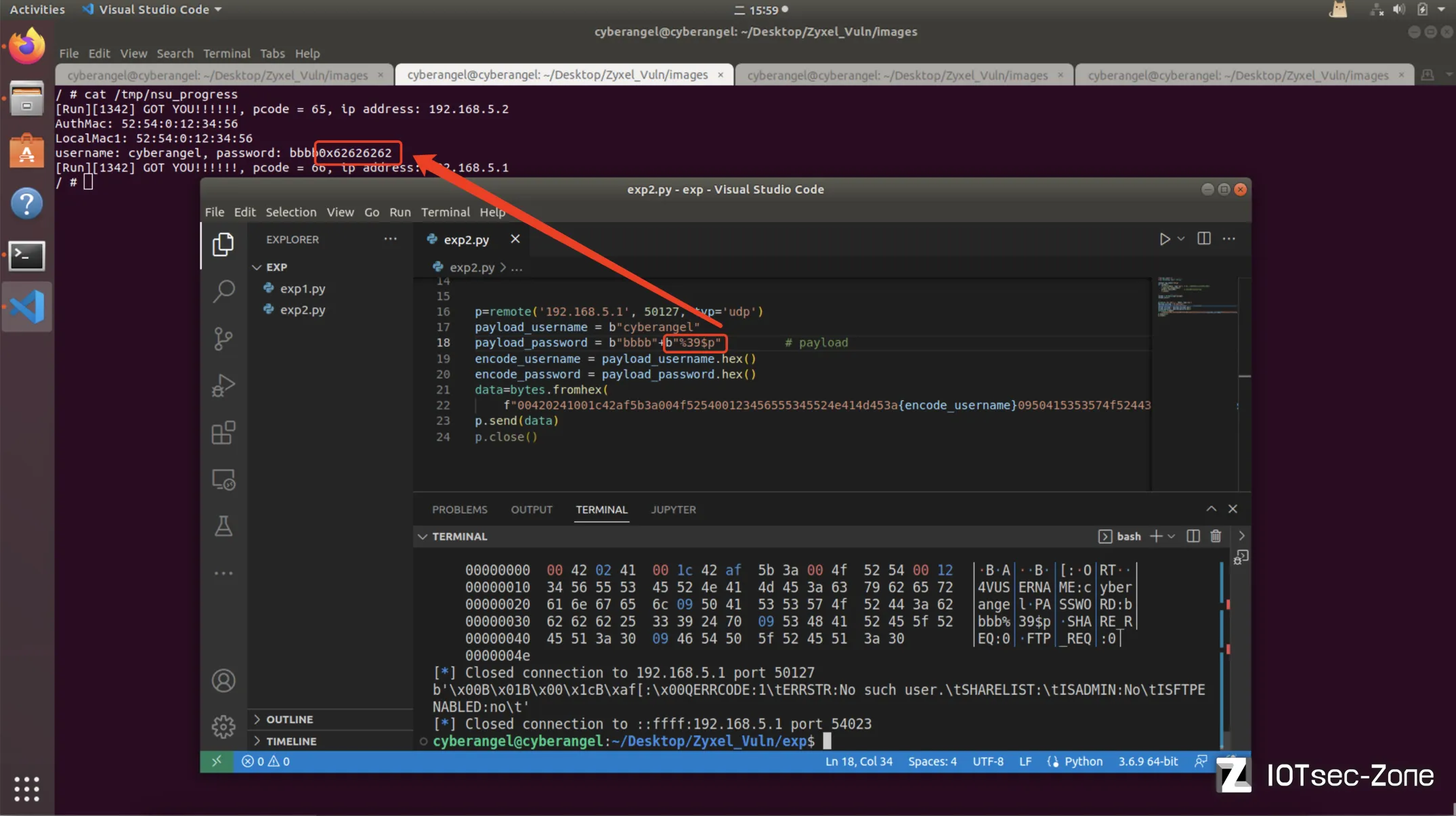1456x816 pixels.
Task: Open Show Applications grid
Action: pyautogui.click(x=26, y=788)
